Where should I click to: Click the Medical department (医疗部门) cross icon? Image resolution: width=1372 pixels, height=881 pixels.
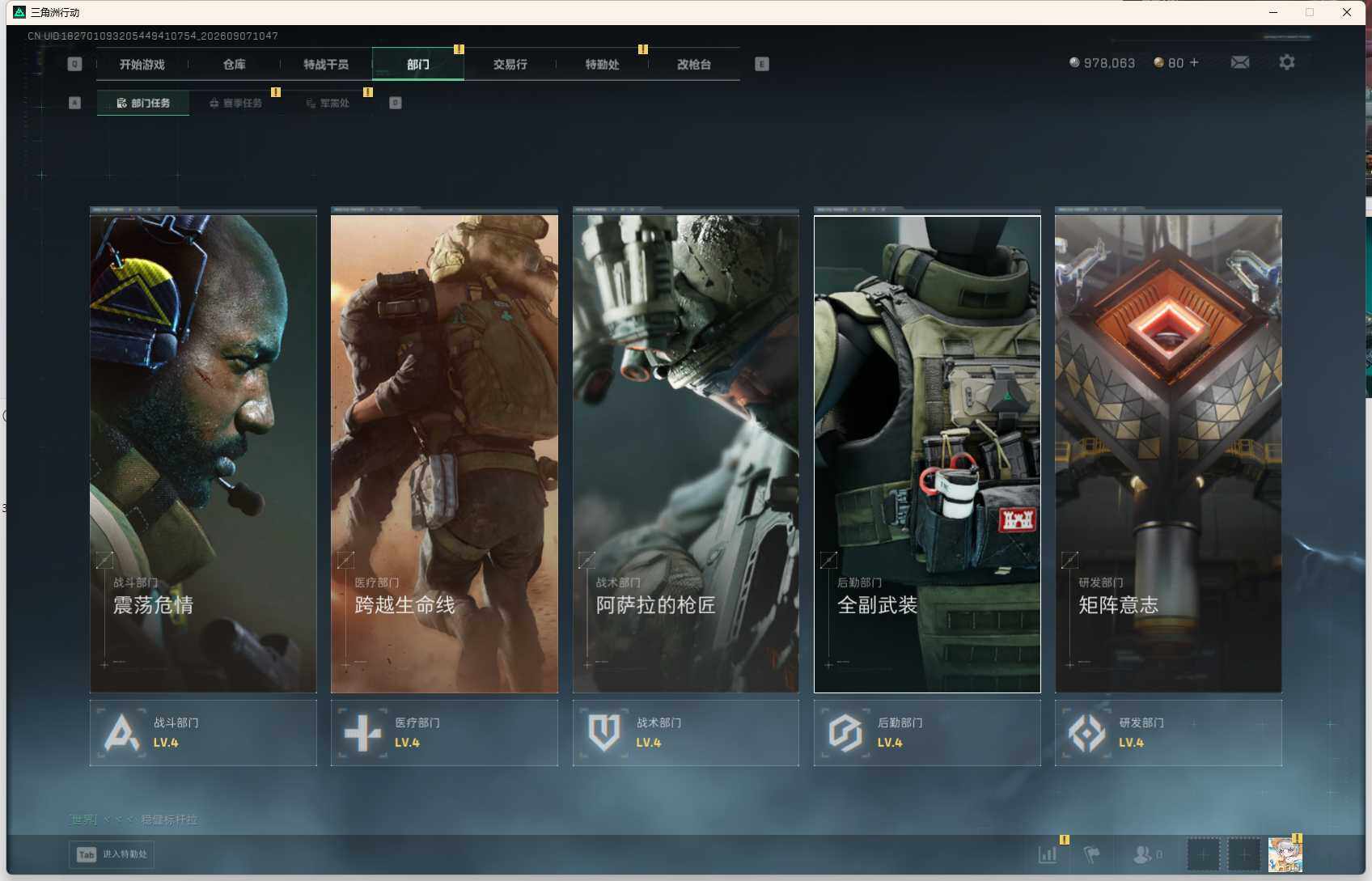click(x=362, y=733)
